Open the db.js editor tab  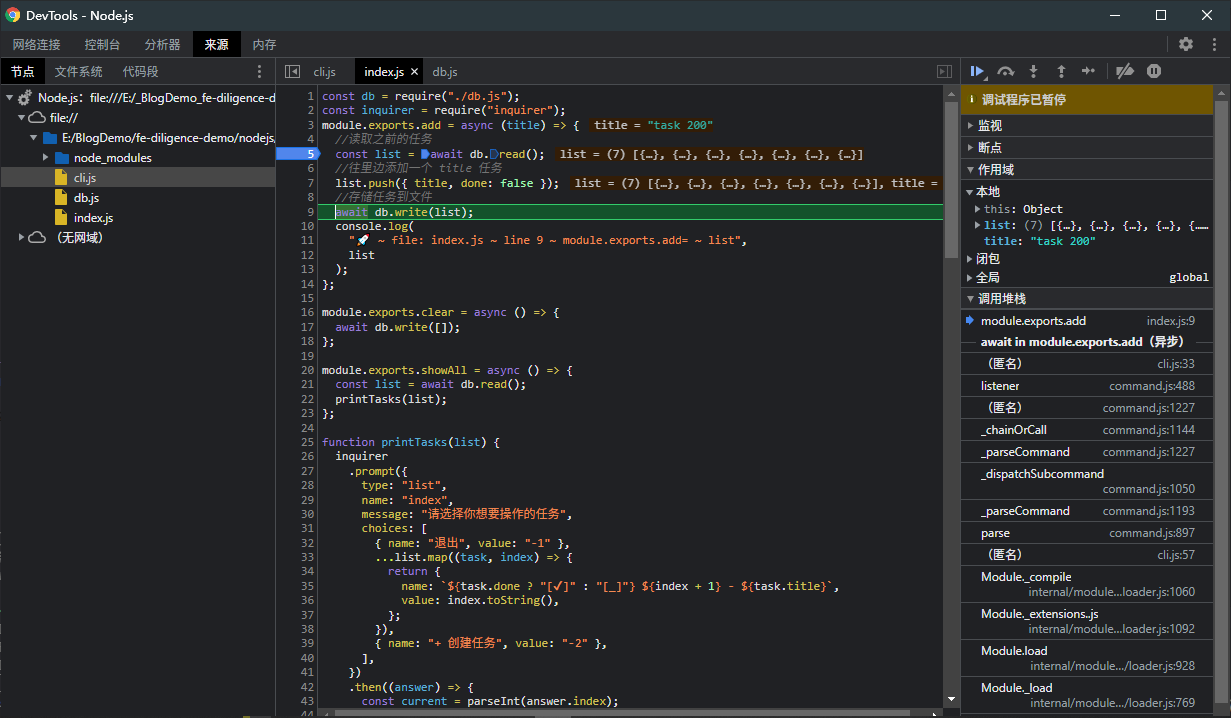click(x=445, y=72)
